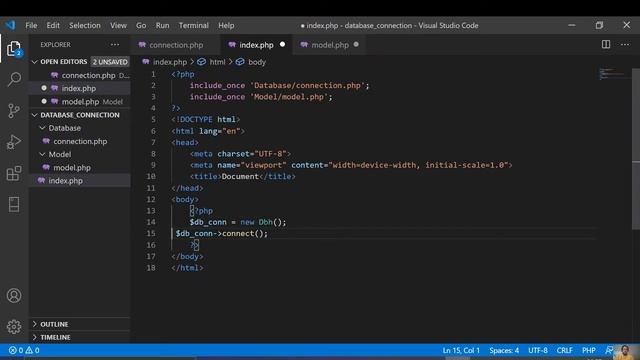Click the code minimap preview
The height and width of the screenshot is (360, 640).
[x=613, y=74]
